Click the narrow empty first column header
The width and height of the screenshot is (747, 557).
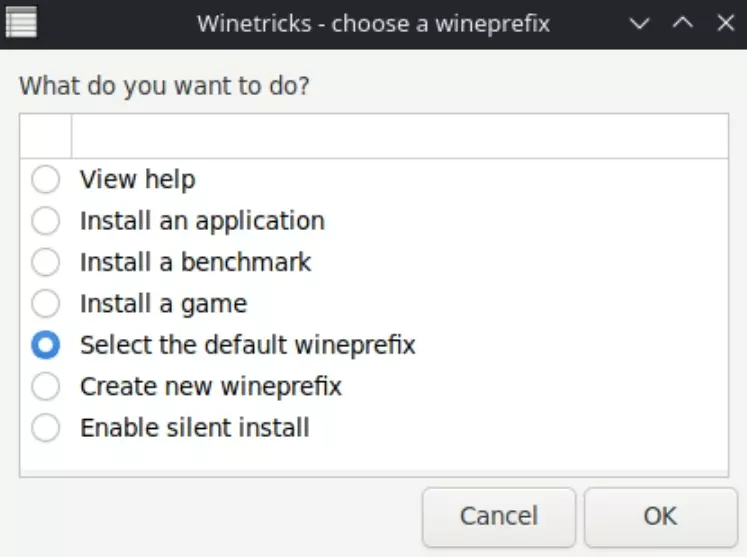[x=46, y=136]
